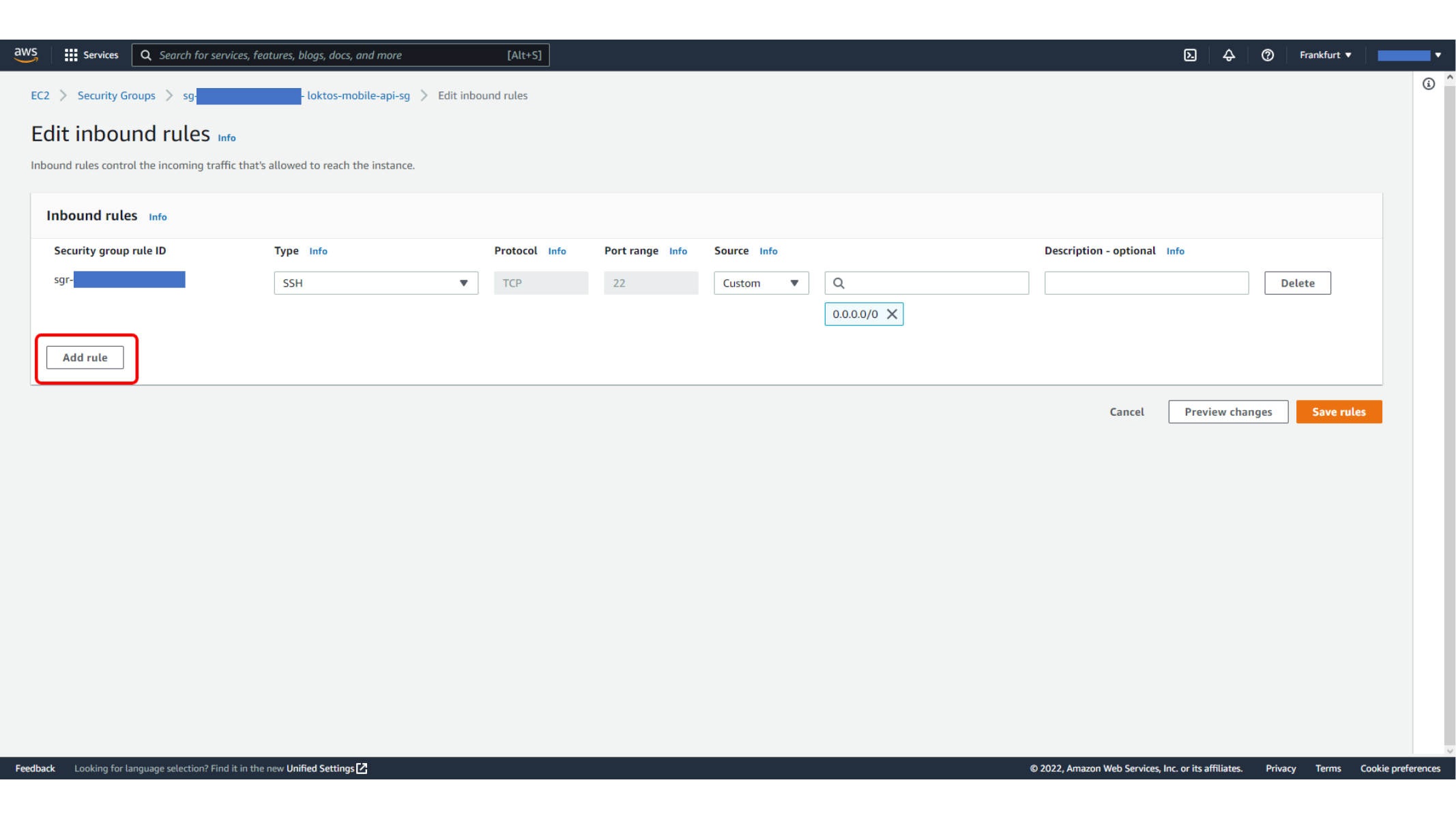Image resolution: width=1456 pixels, height=819 pixels.
Task: Click Save rules button
Action: pyautogui.click(x=1339, y=412)
